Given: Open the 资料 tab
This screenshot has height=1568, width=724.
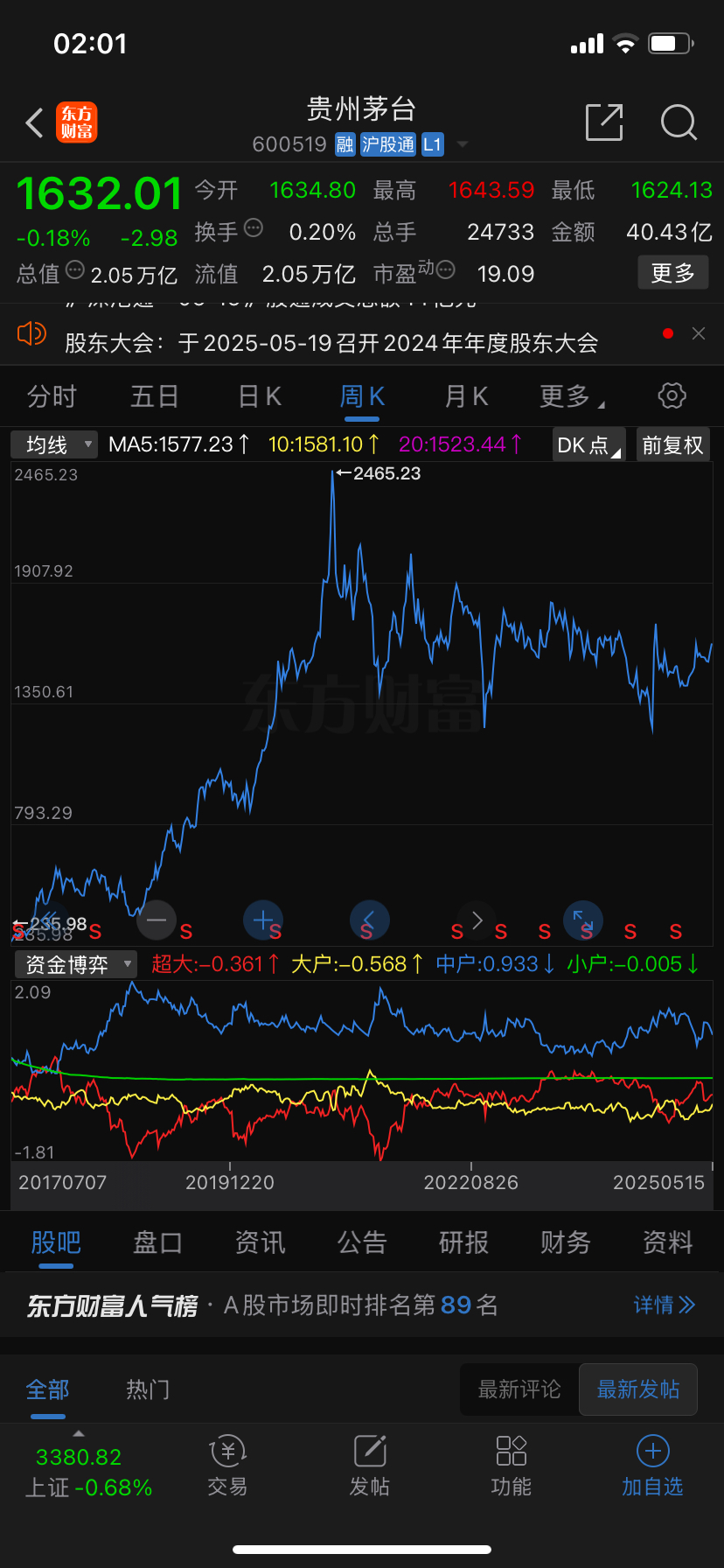Looking at the screenshot, I should pos(668,1242).
